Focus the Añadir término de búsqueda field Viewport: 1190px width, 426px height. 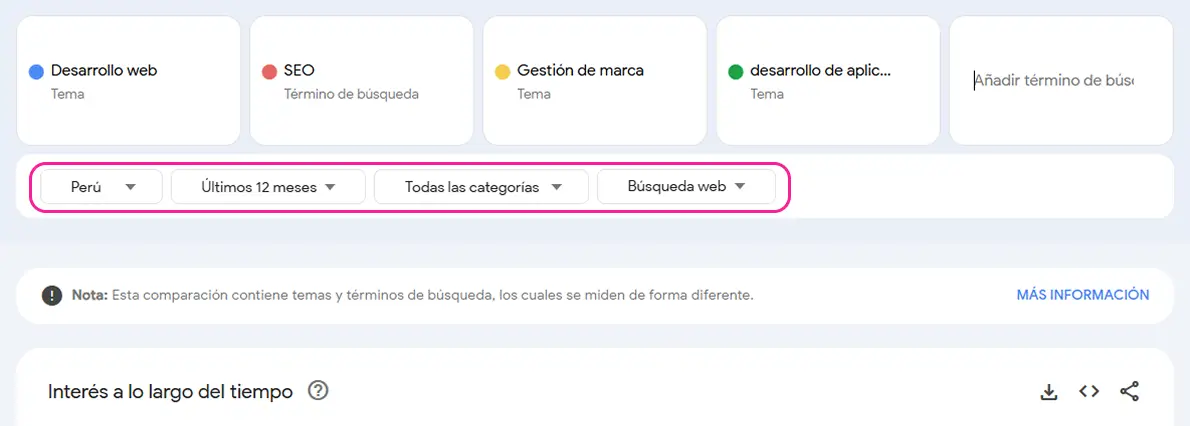pyautogui.click(x=1061, y=80)
